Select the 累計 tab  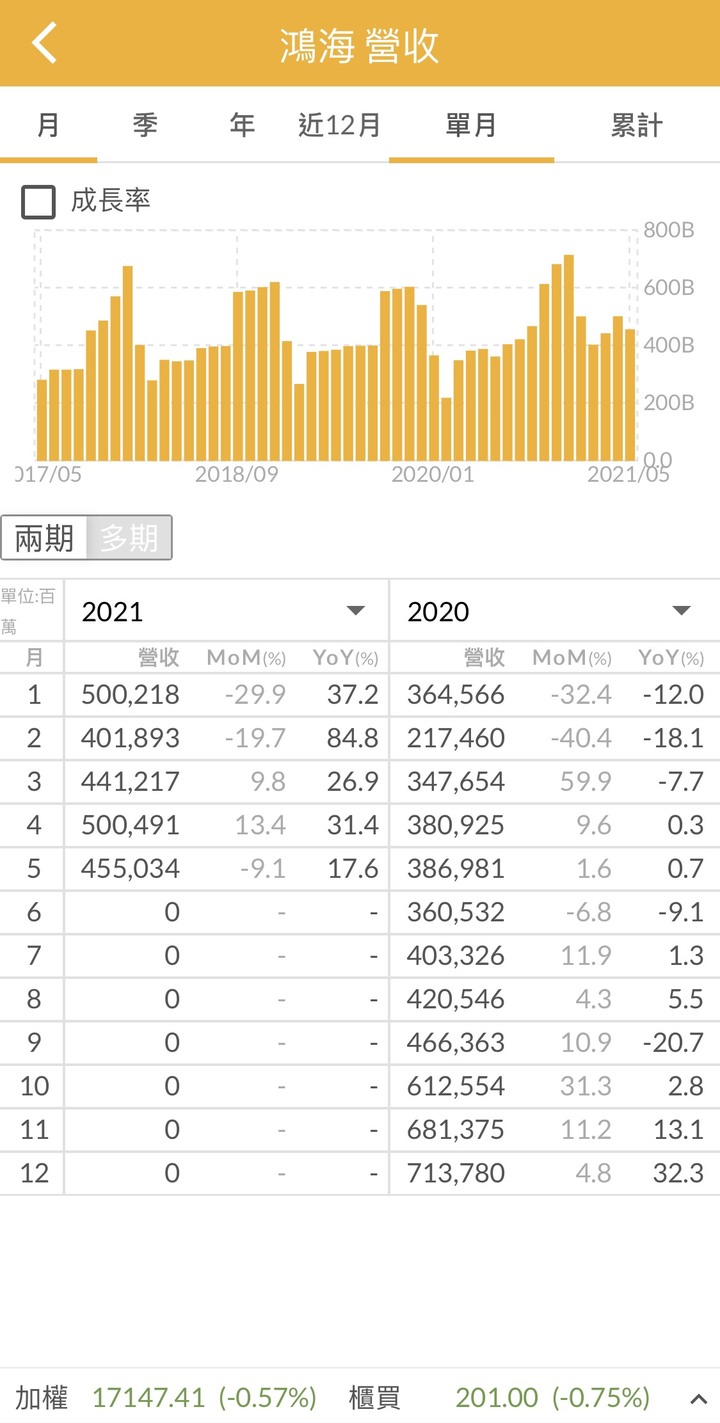[637, 125]
